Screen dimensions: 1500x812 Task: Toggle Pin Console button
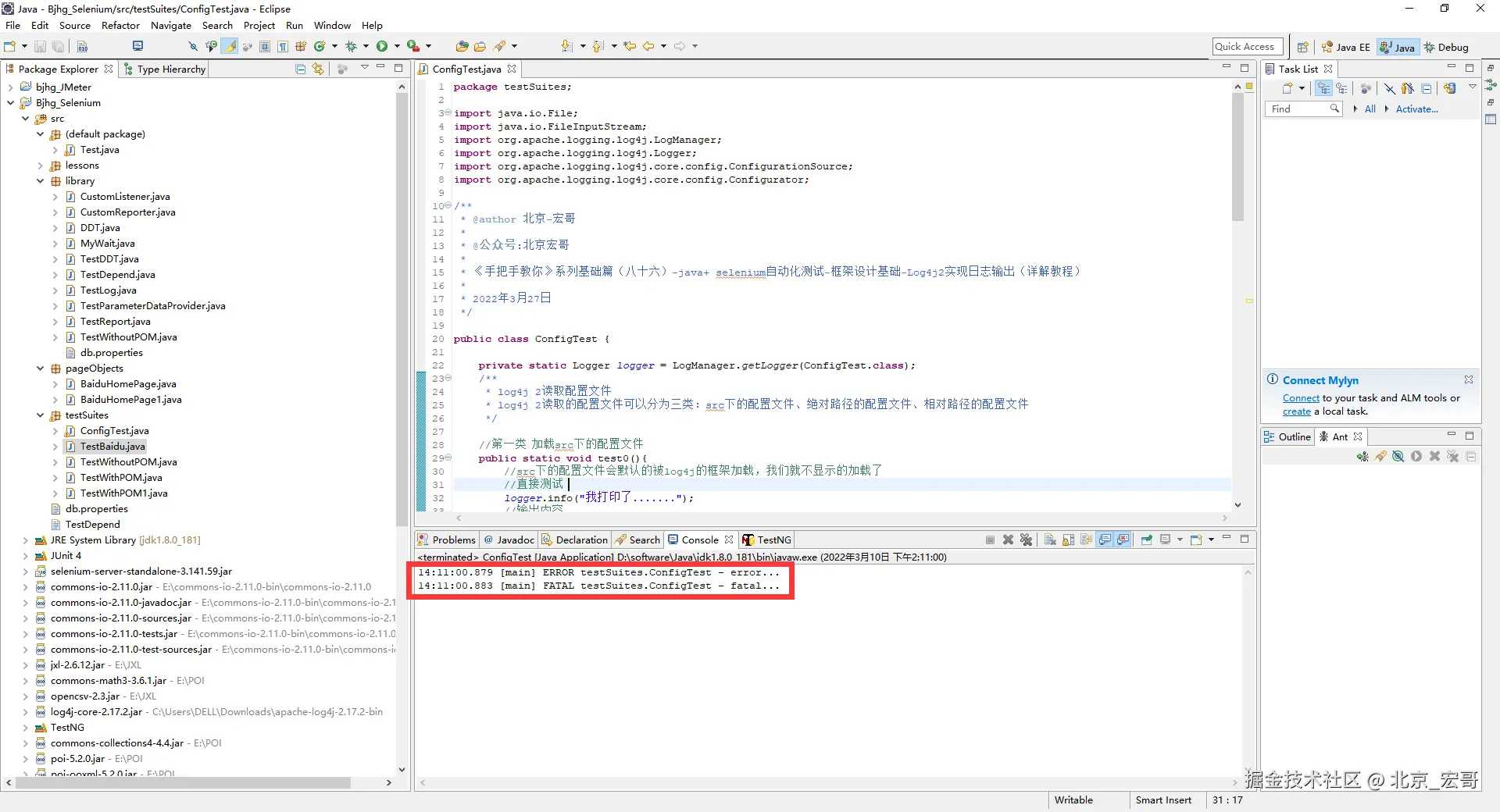(x=1146, y=540)
